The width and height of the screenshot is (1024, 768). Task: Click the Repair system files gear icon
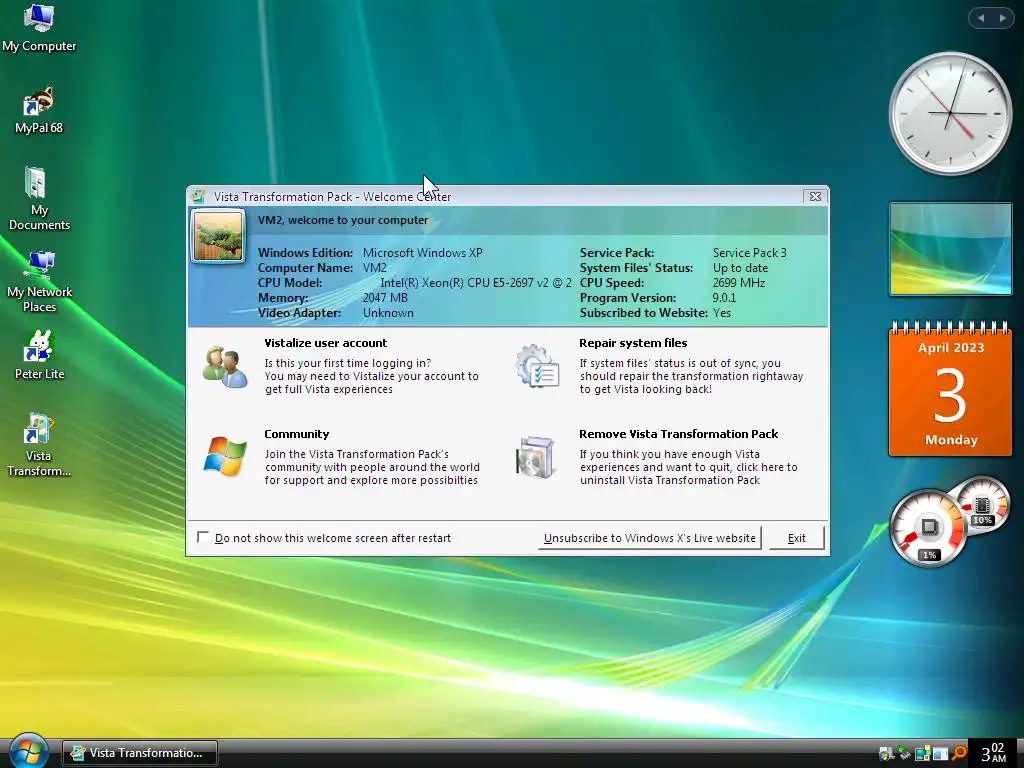(537, 366)
